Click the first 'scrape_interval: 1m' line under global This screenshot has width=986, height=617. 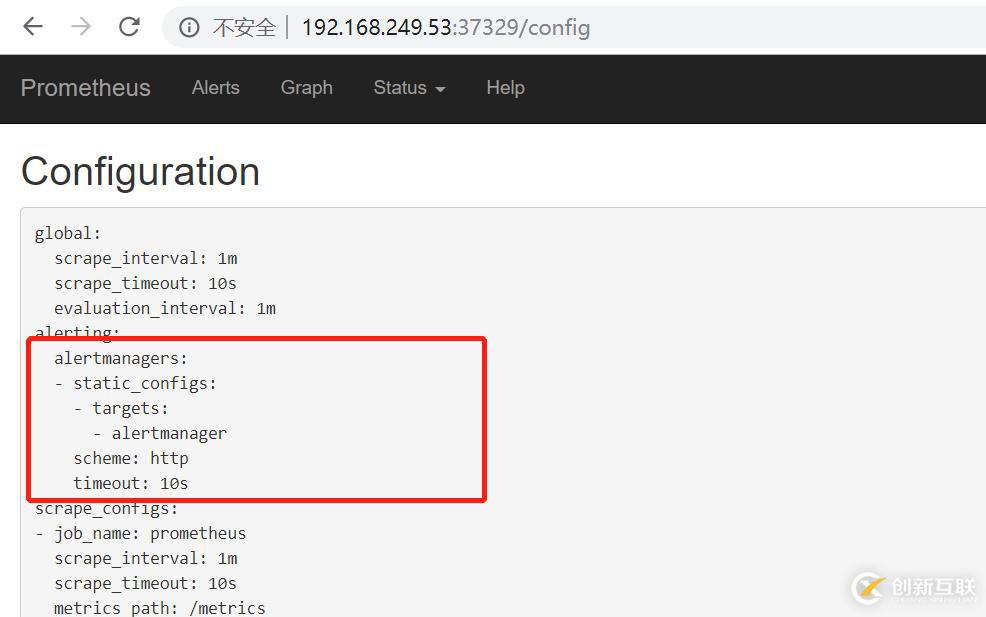(146, 258)
